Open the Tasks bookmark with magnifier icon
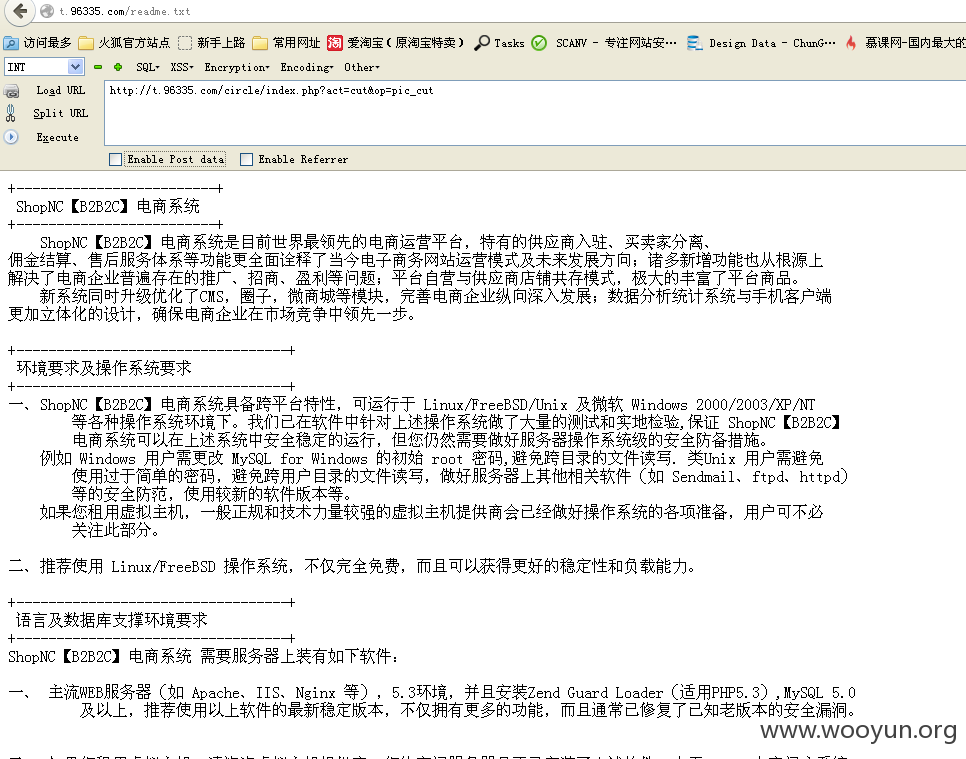Viewport: 966px width, 759px height. click(499, 43)
